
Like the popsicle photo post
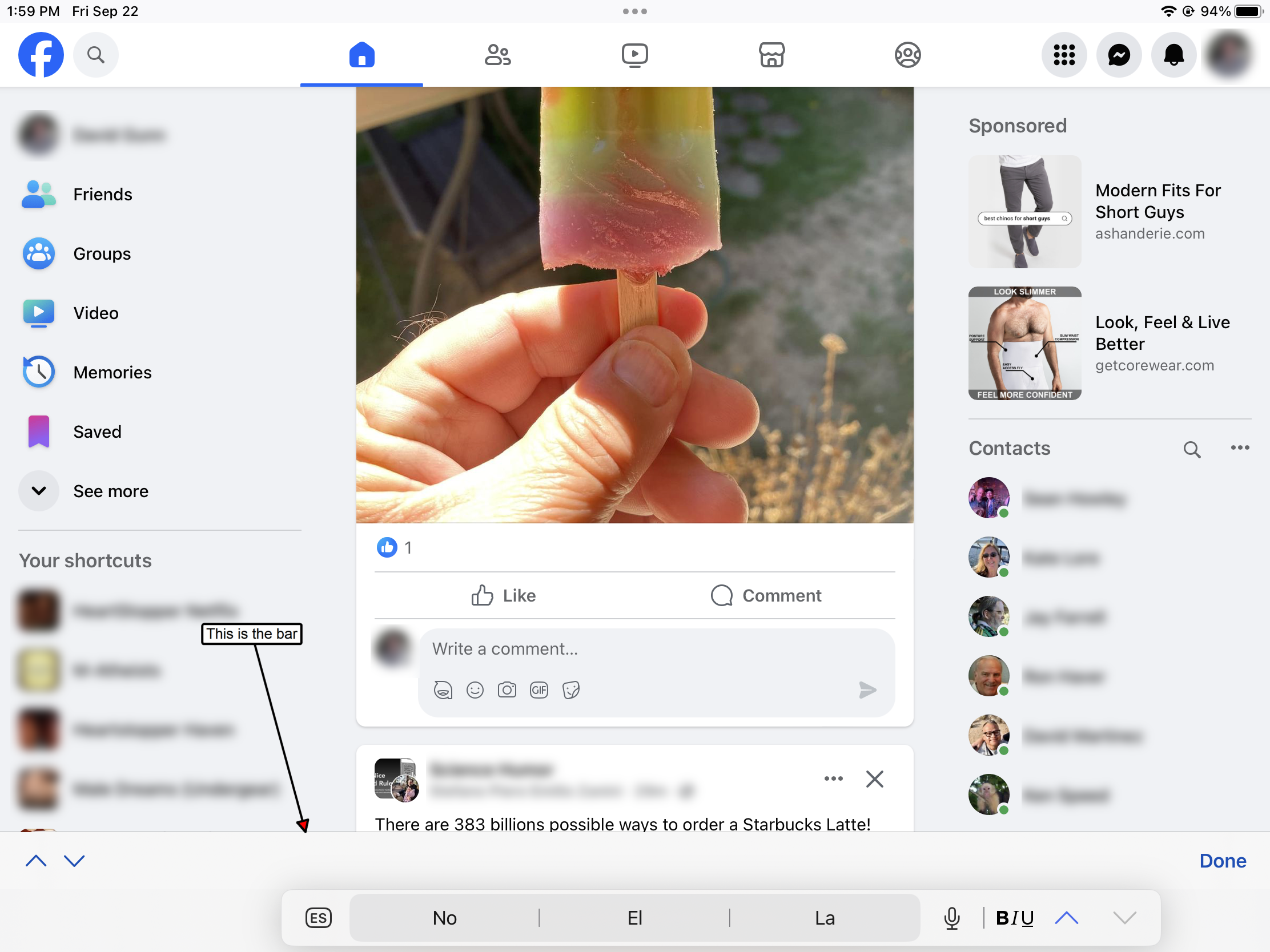pyautogui.click(x=503, y=596)
